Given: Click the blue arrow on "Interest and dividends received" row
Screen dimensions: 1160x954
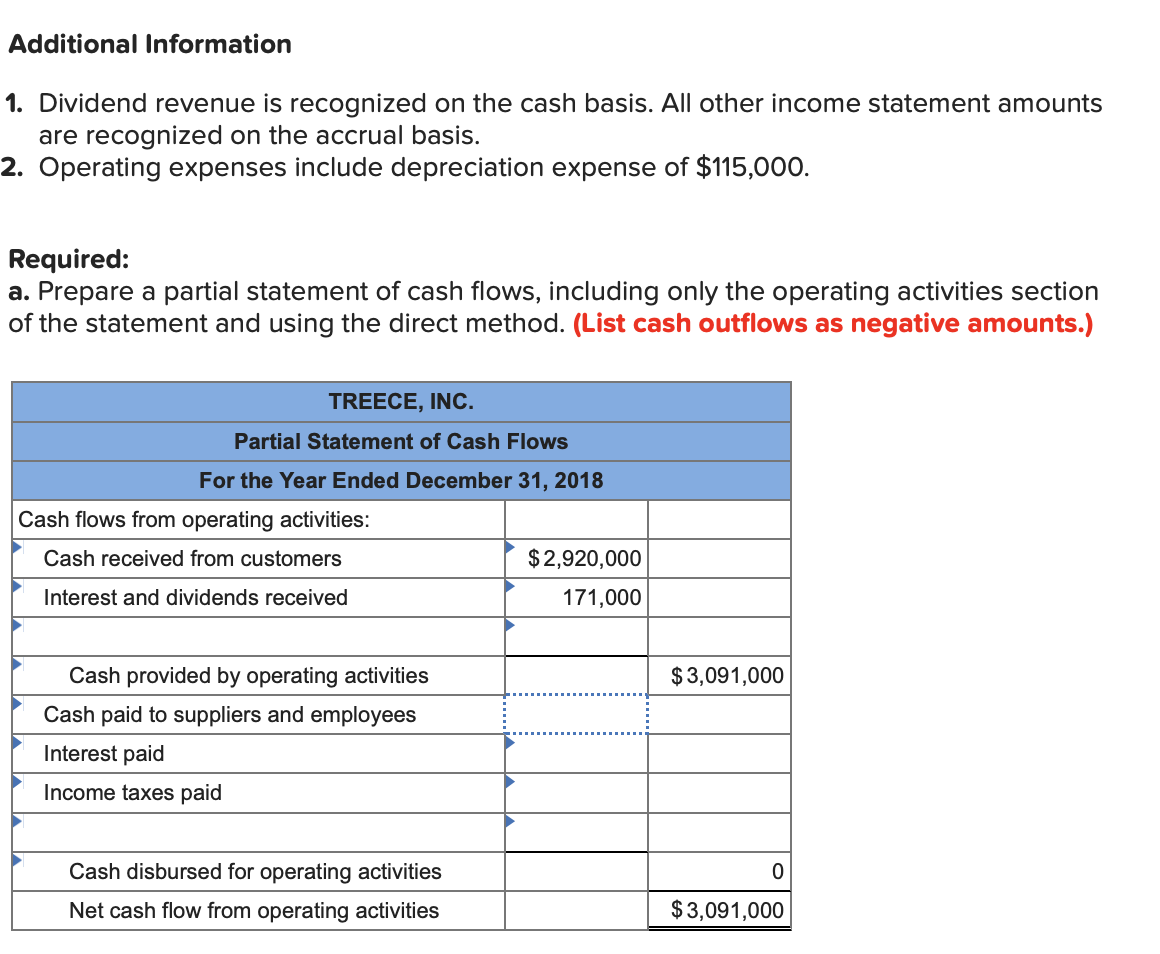Looking at the screenshot, I should click(17, 587).
